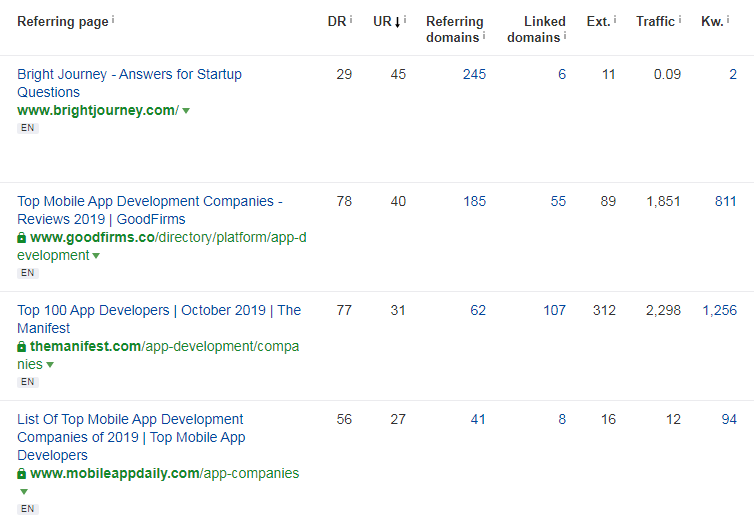754x525 pixels.
Task: Click keywords value 94
Action: tap(729, 420)
